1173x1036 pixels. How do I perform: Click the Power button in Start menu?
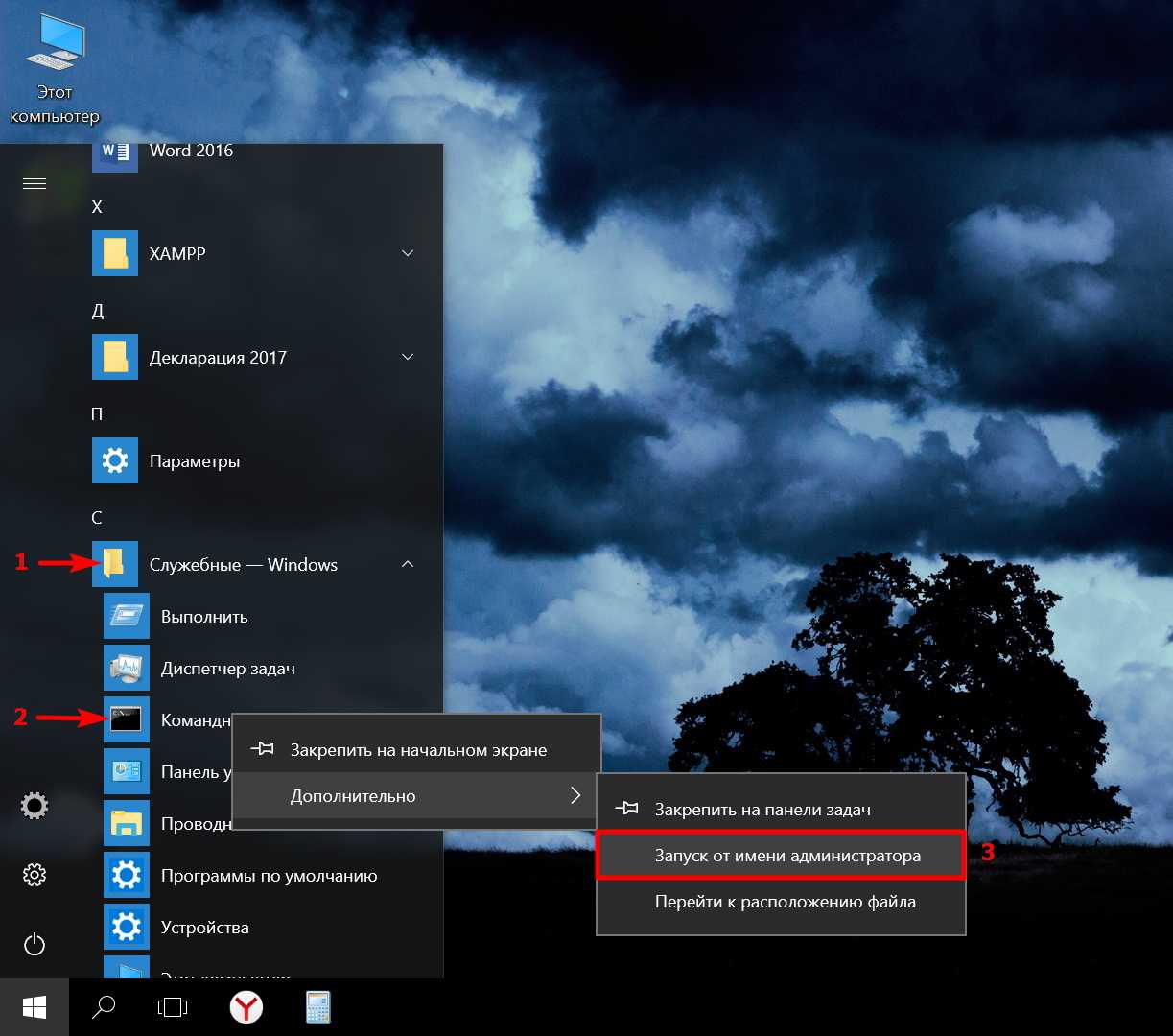click(35, 945)
